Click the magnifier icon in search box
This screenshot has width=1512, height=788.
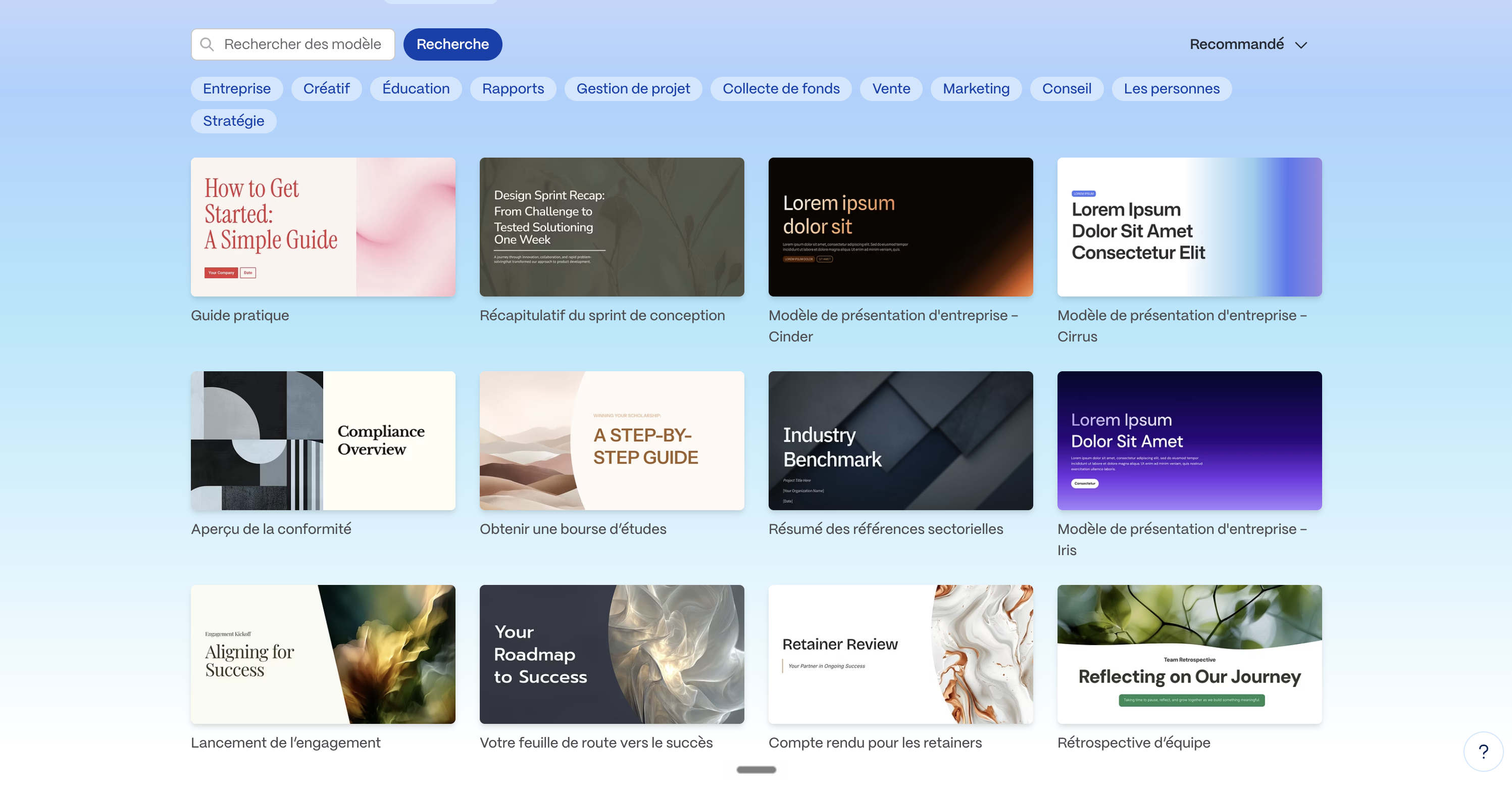tap(207, 44)
